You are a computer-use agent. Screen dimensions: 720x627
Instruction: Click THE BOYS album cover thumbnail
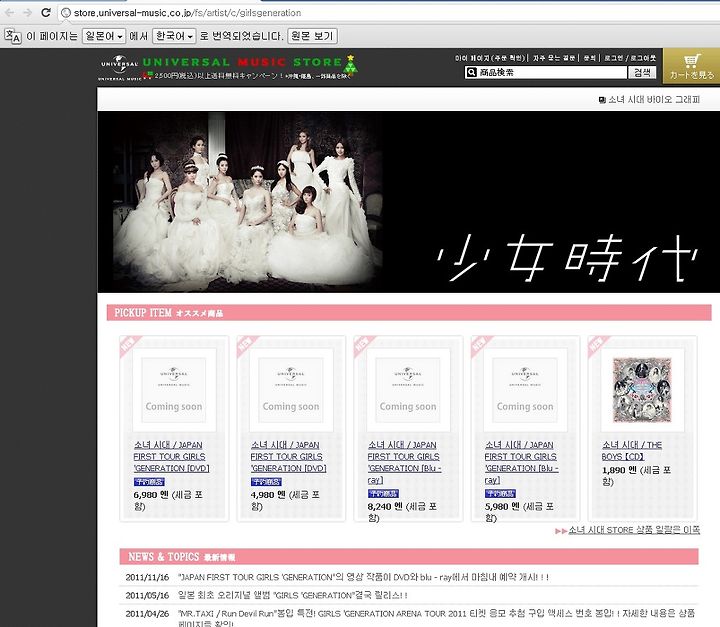click(642, 390)
